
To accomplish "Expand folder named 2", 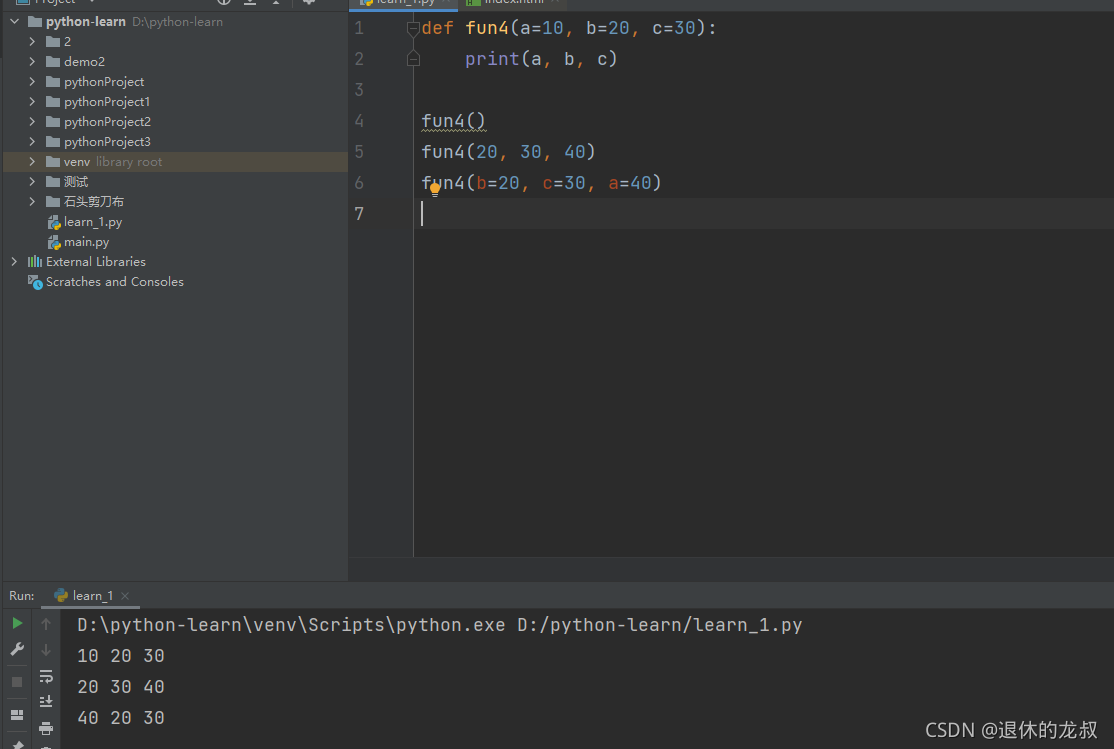I will pyautogui.click(x=32, y=41).
